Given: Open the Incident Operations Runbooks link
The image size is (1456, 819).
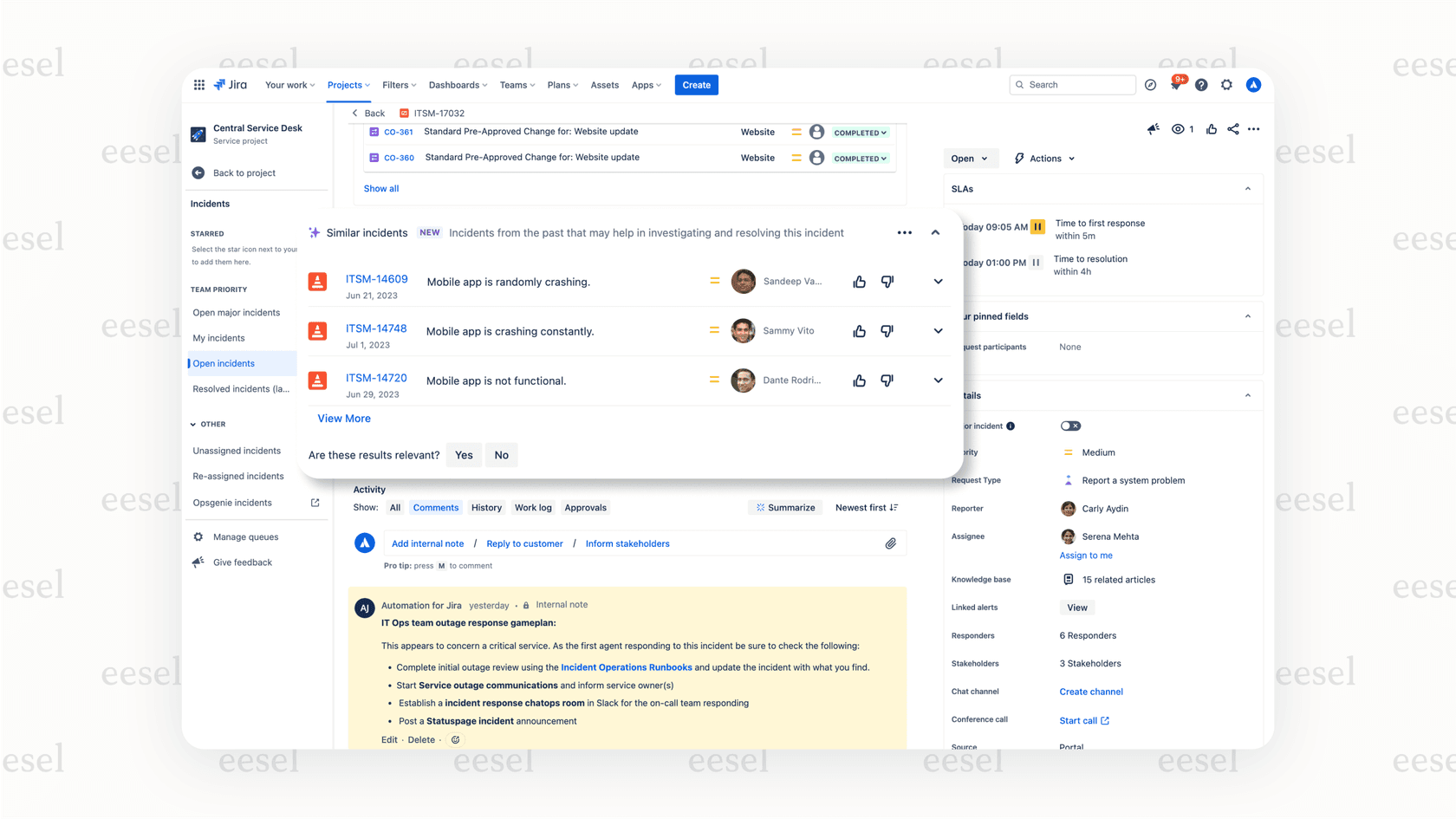Looking at the screenshot, I should pyautogui.click(x=626, y=667).
